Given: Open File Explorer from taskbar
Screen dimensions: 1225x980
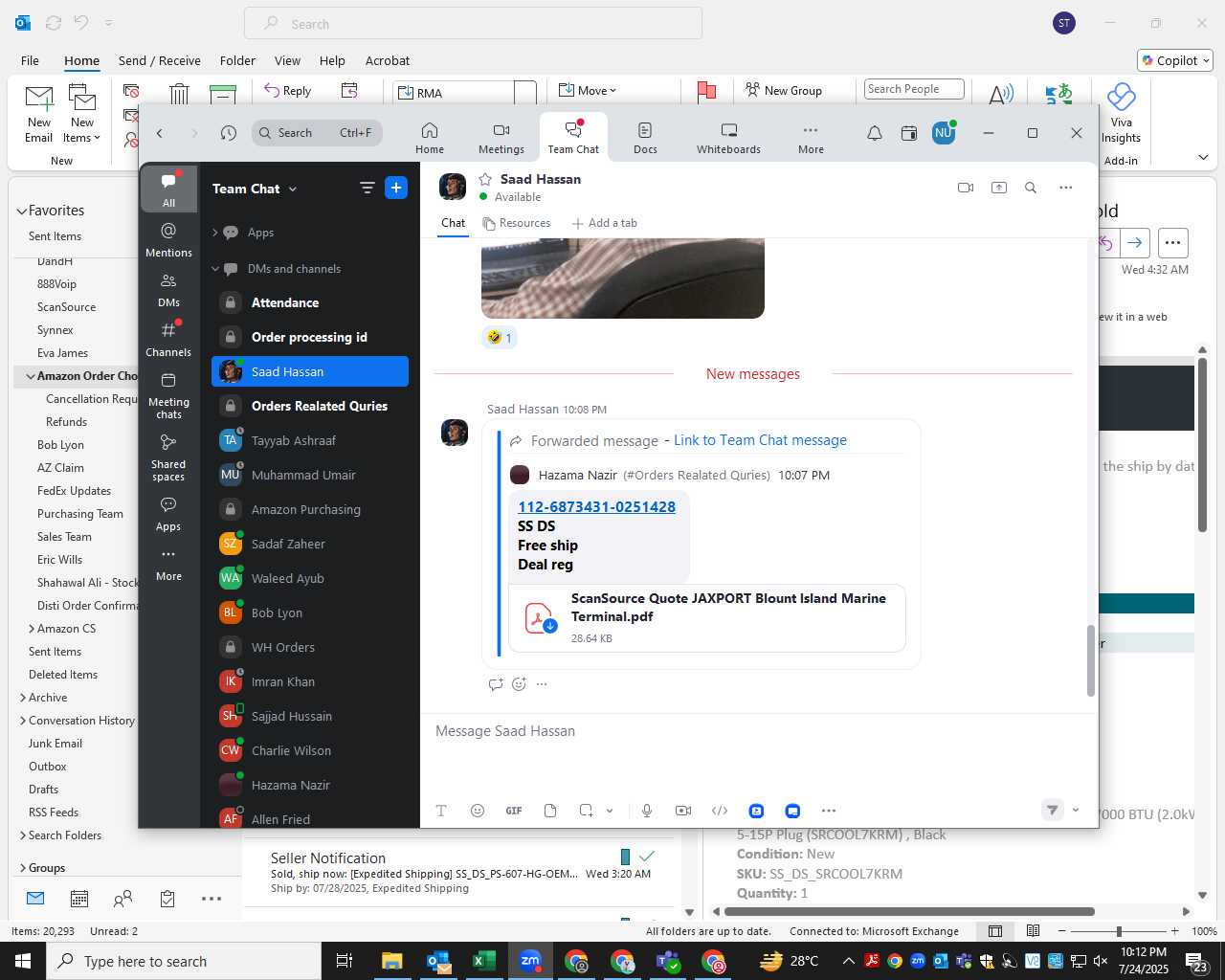Looking at the screenshot, I should [392, 961].
